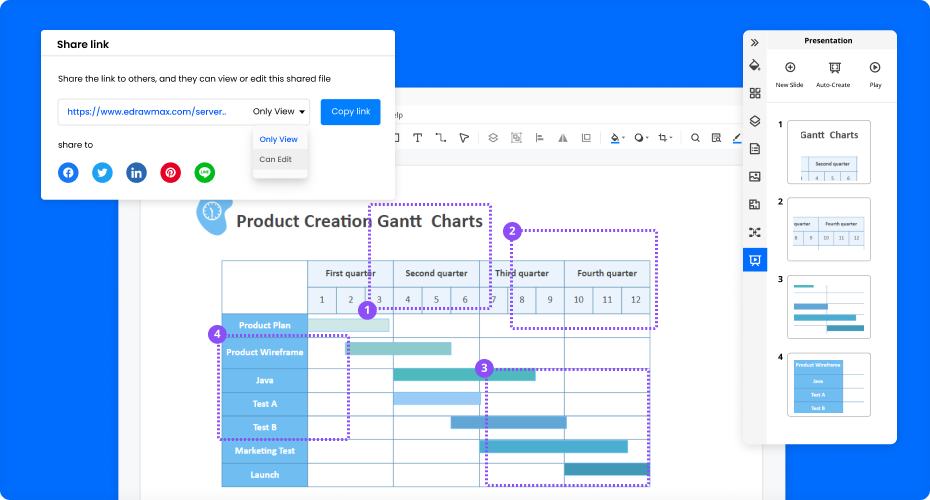The width and height of the screenshot is (930, 500).
Task: Share the link on LinkedIn
Action: [x=136, y=172]
